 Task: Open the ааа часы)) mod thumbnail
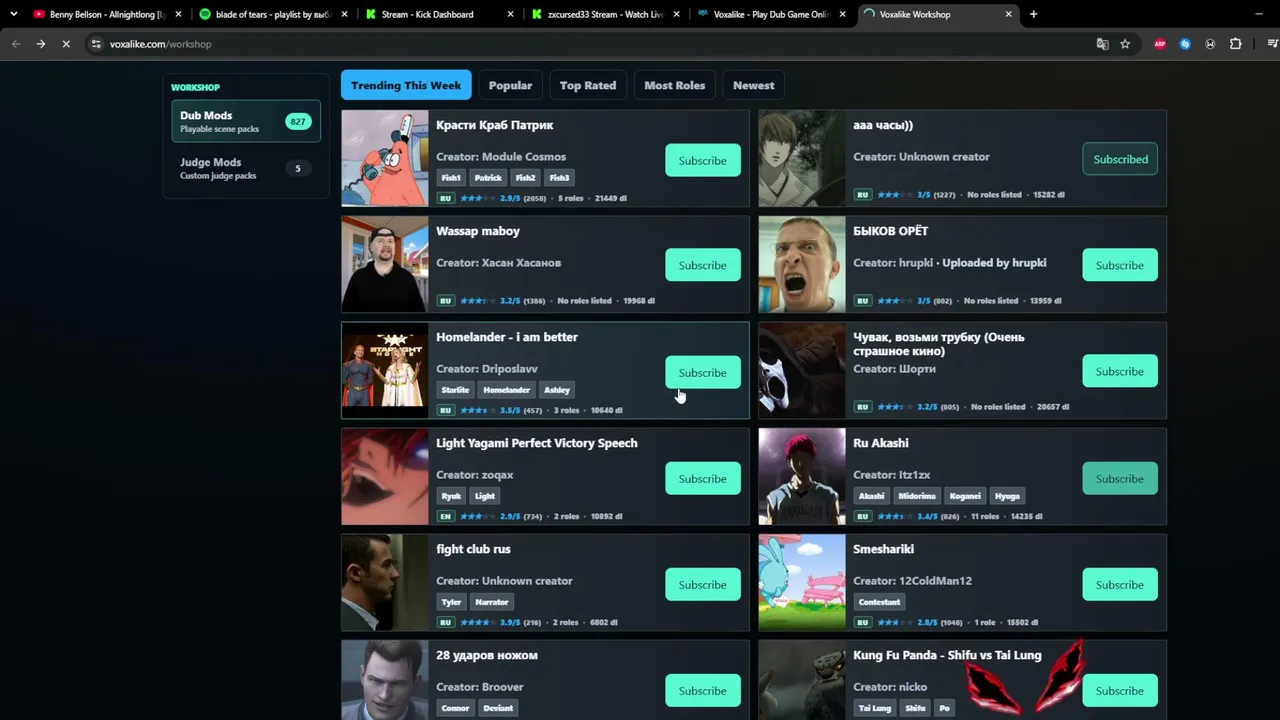click(x=802, y=158)
